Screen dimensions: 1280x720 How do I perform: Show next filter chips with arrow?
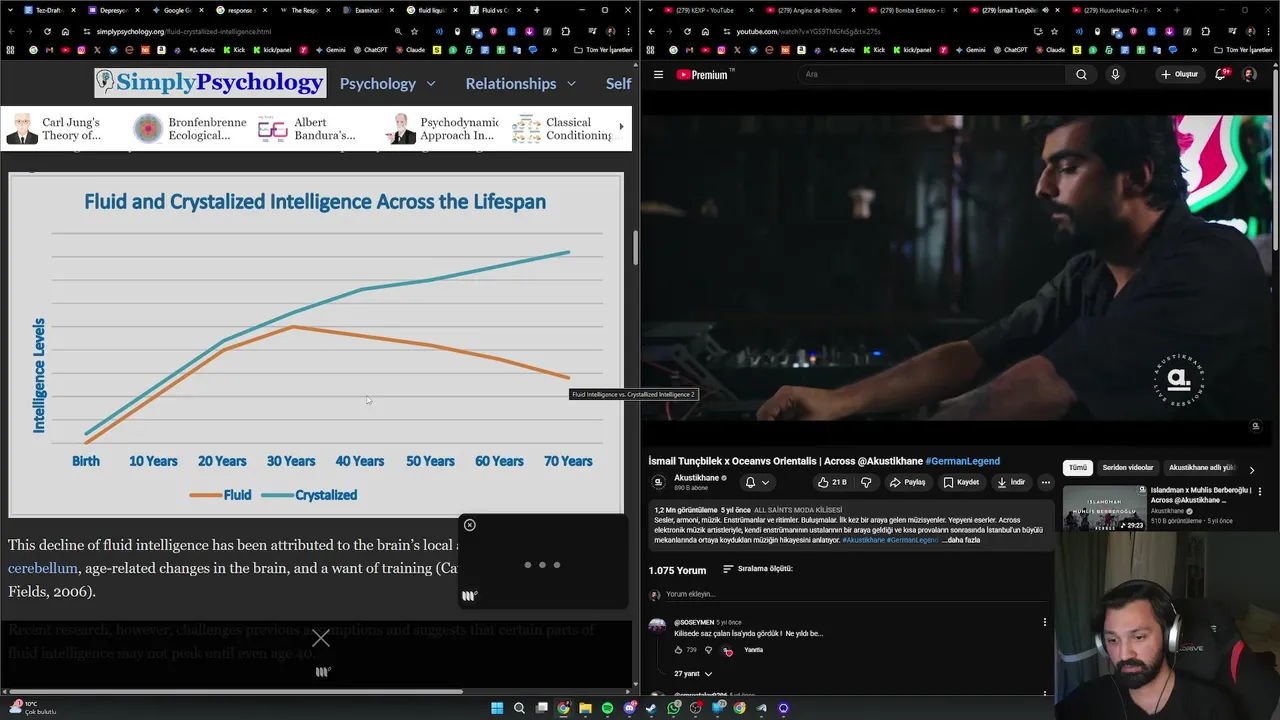click(x=1251, y=468)
